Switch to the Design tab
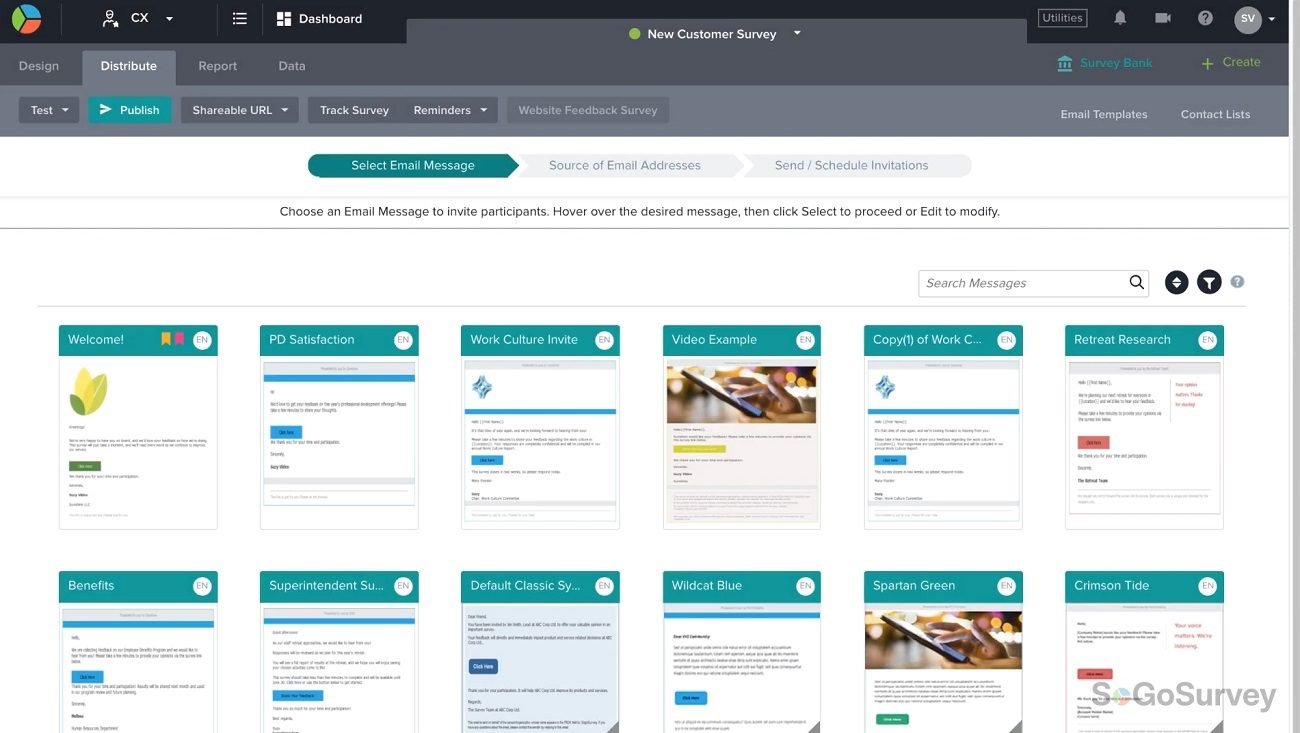 38,65
